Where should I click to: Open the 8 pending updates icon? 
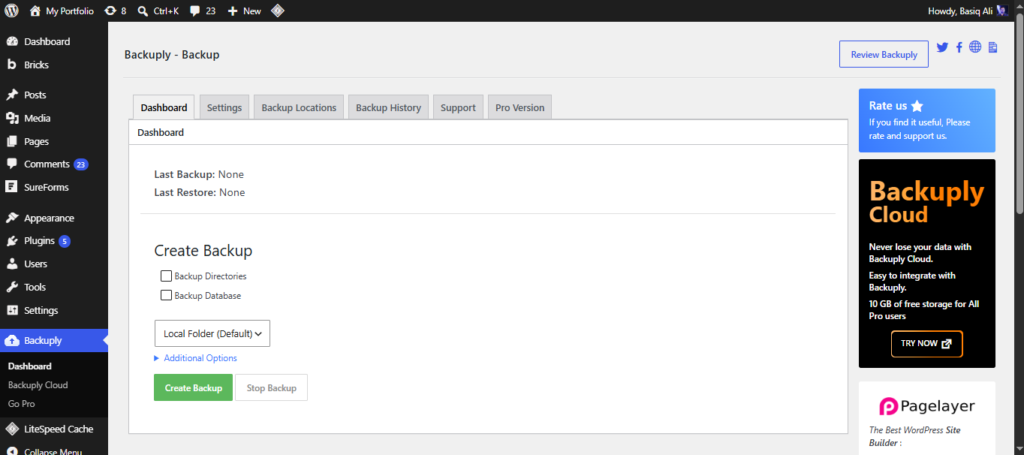tap(110, 11)
